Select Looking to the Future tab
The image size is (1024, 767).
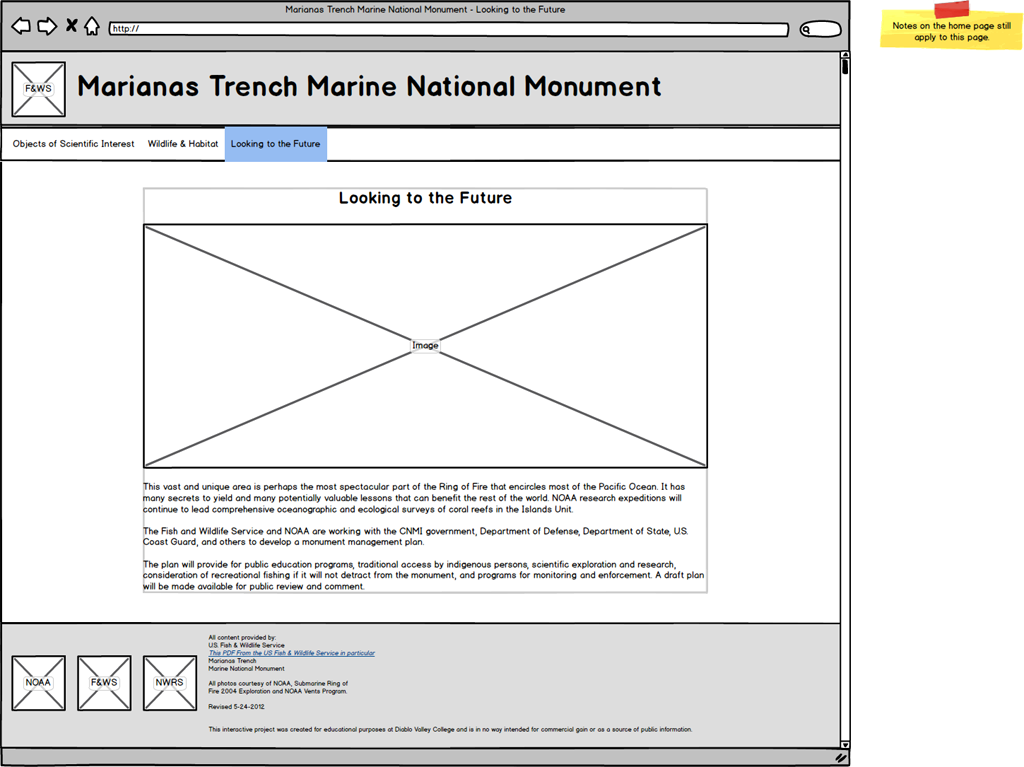(x=276, y=144)
